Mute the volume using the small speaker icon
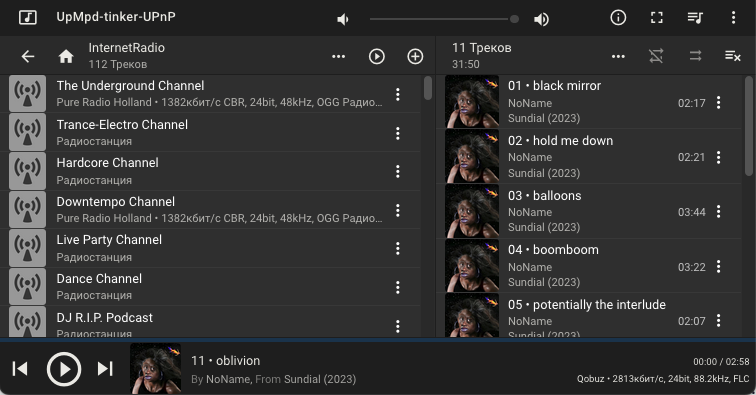 point(343,19)
